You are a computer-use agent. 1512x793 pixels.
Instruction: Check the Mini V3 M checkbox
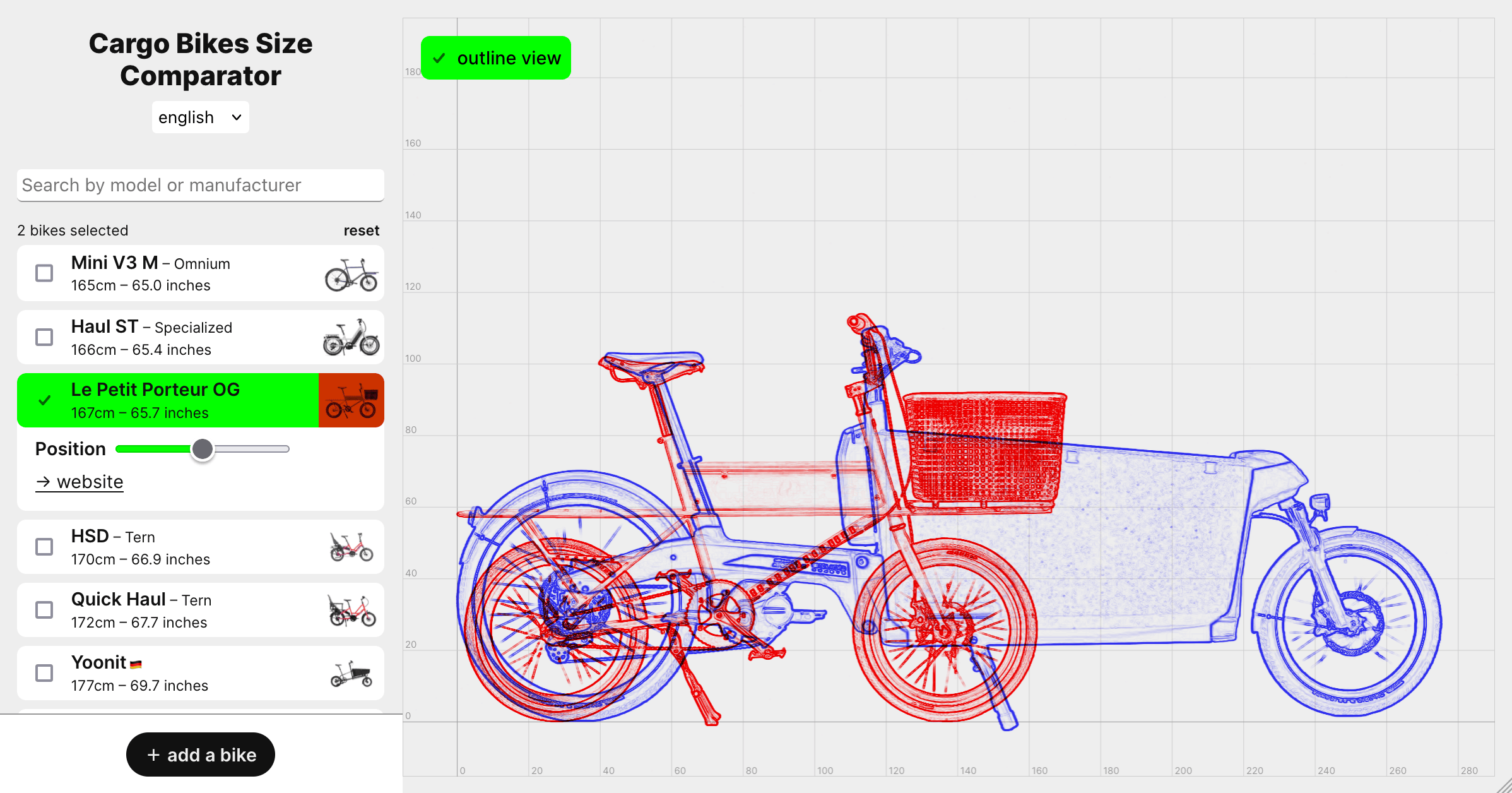44,273
